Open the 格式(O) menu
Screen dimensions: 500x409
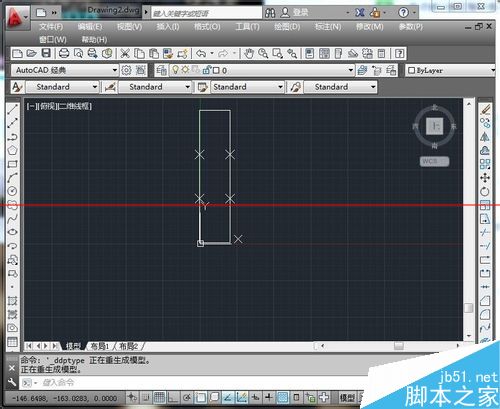[x=207, y=26]
